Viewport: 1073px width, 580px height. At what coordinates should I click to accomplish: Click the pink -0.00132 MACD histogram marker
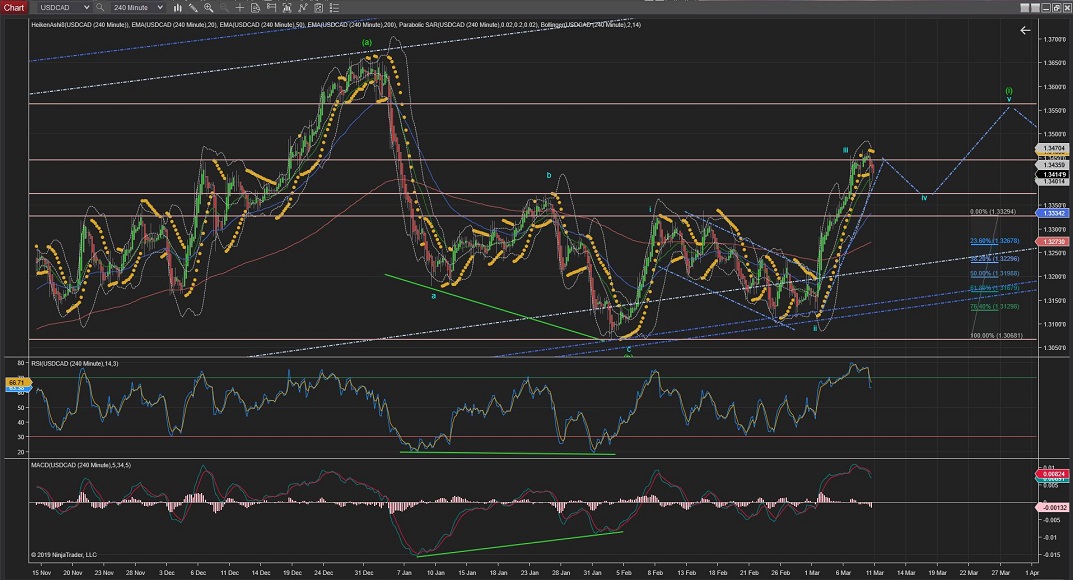click(x=1053, y=508)
